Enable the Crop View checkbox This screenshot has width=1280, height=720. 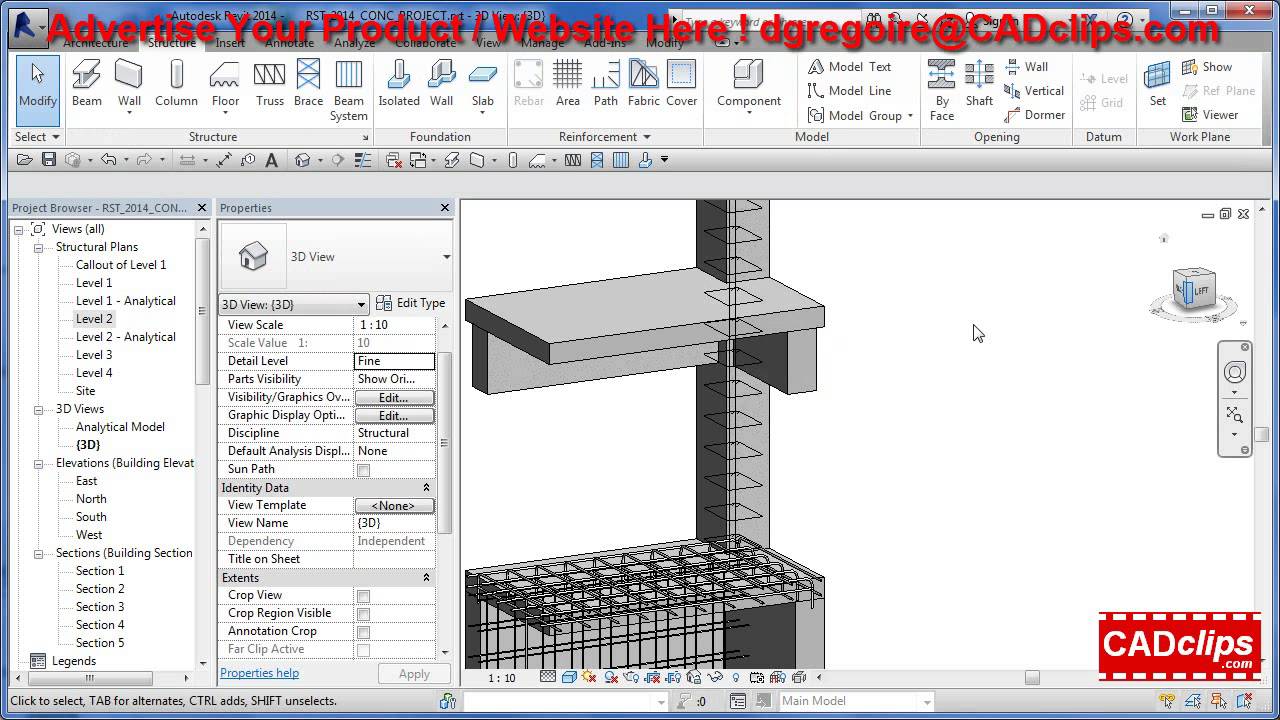coord(366,595)
